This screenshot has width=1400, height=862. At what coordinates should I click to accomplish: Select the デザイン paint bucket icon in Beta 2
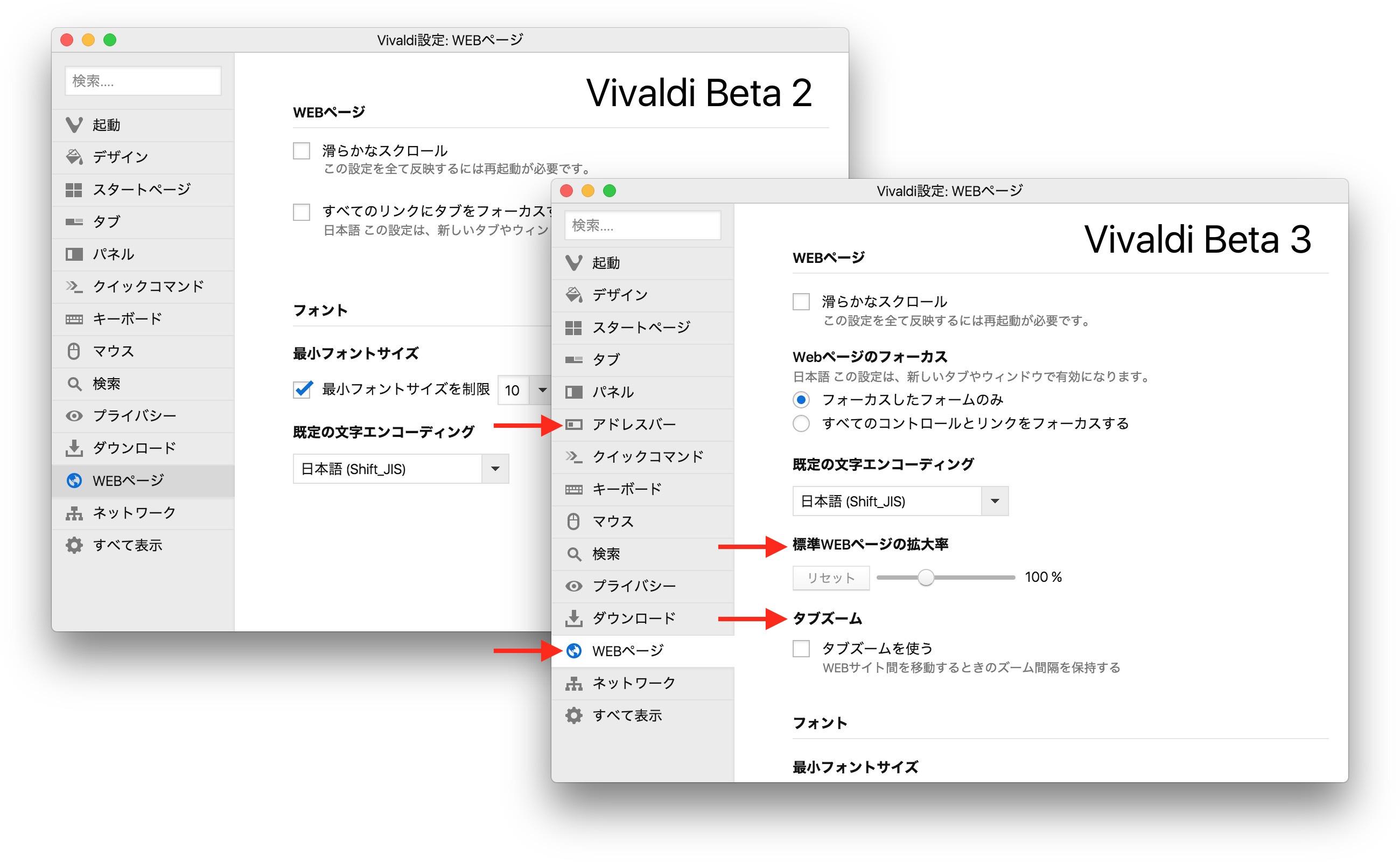click(74, 157)
